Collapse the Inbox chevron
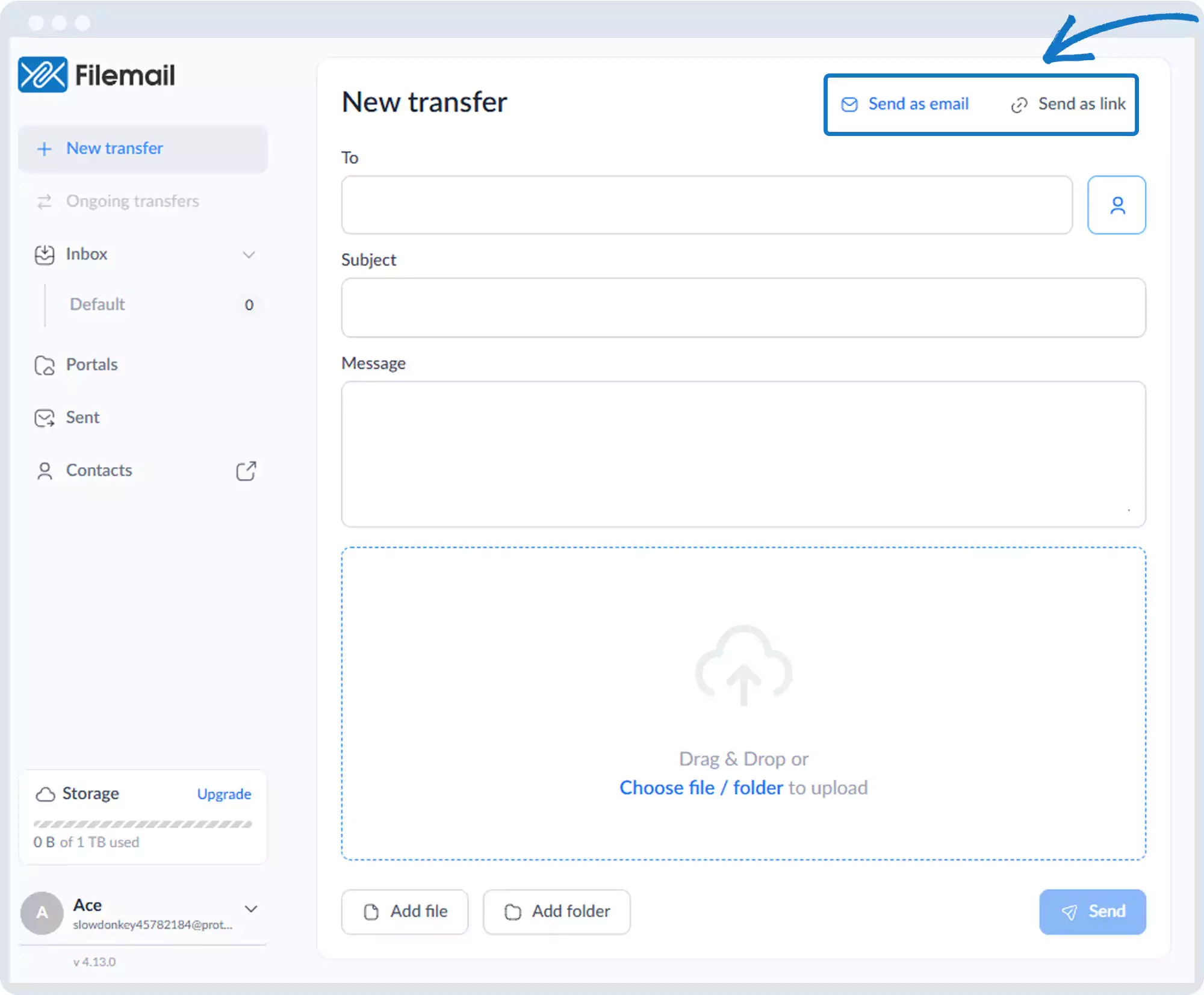This screenshot has width=1204, height=995. (x=249, y=255)
